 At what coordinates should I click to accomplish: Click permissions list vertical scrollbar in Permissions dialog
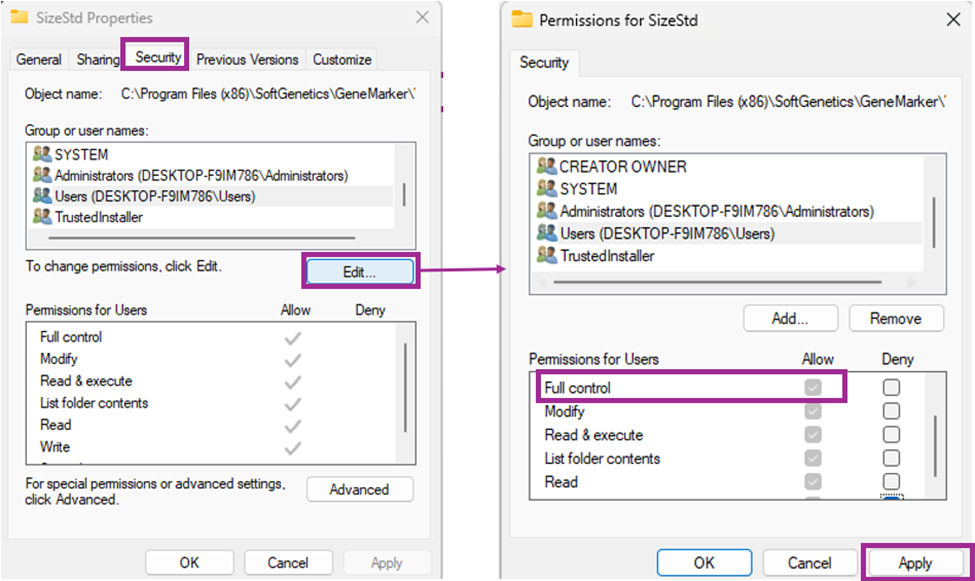[933, 440]
